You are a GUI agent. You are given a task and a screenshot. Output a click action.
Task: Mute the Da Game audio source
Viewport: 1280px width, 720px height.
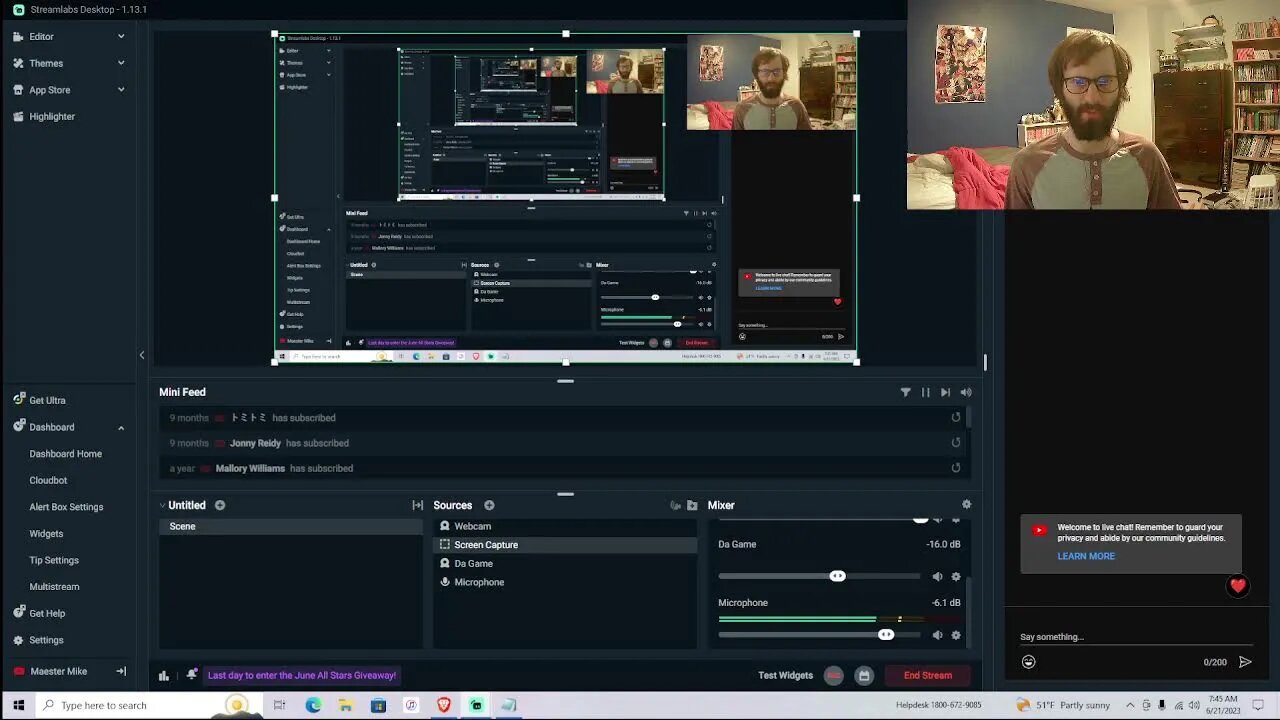(x=937, y=576)
